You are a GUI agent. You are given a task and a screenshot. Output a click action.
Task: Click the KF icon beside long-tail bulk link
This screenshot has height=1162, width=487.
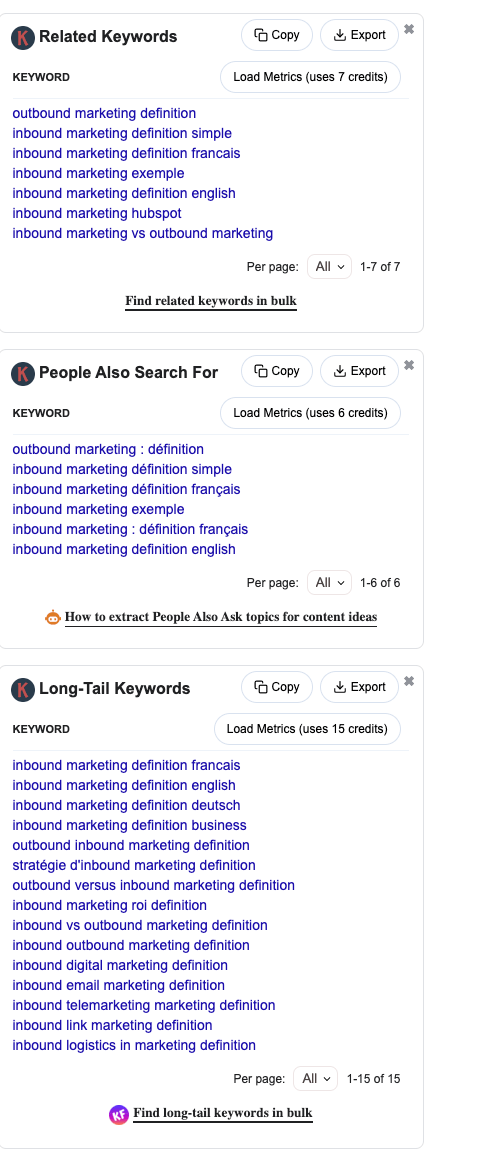pyautogui.click(x=119, y=1114)
